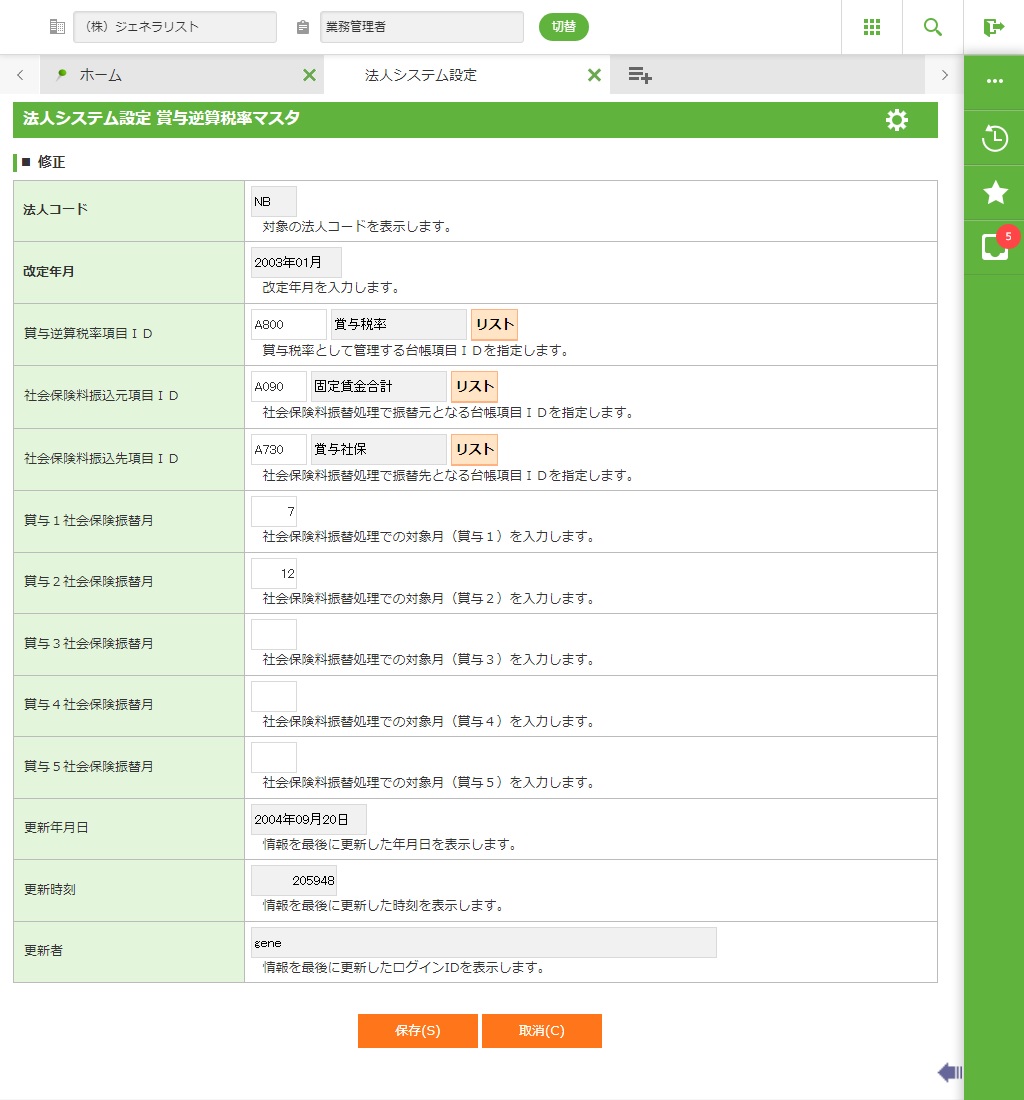Viewport: 1024px width, 1100px height.
Task: Switch to the ホーム tab
Action: coord(100,75)
